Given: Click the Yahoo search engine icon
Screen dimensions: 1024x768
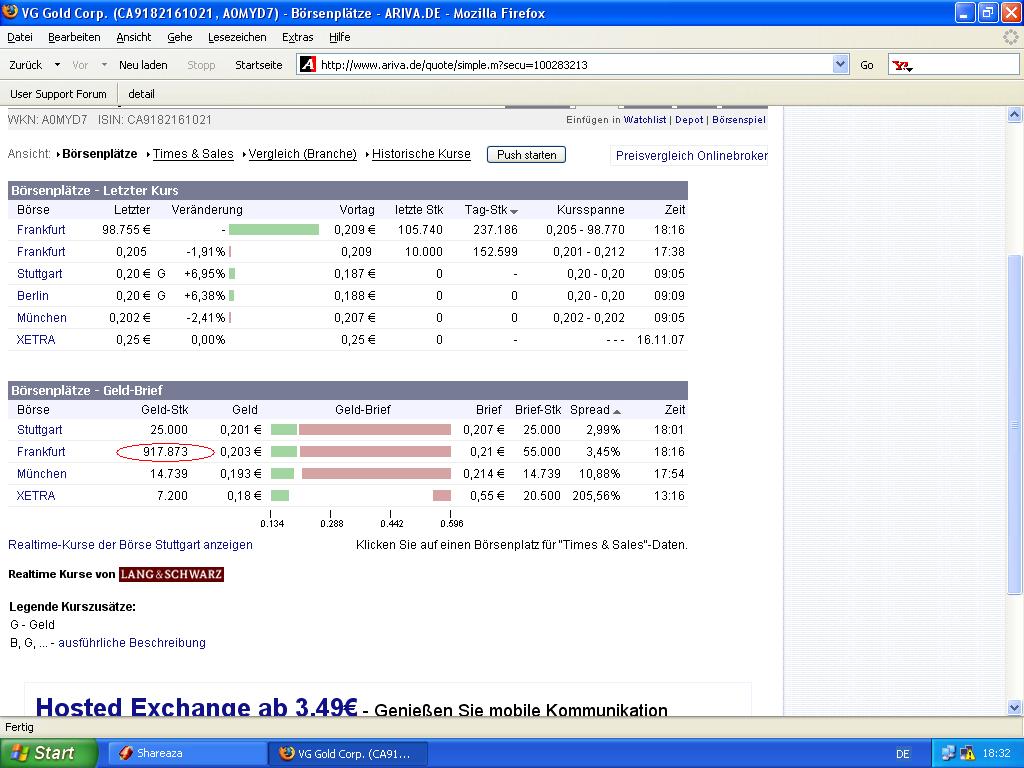Looking at the screenshot, I should (x=902, y=65).
